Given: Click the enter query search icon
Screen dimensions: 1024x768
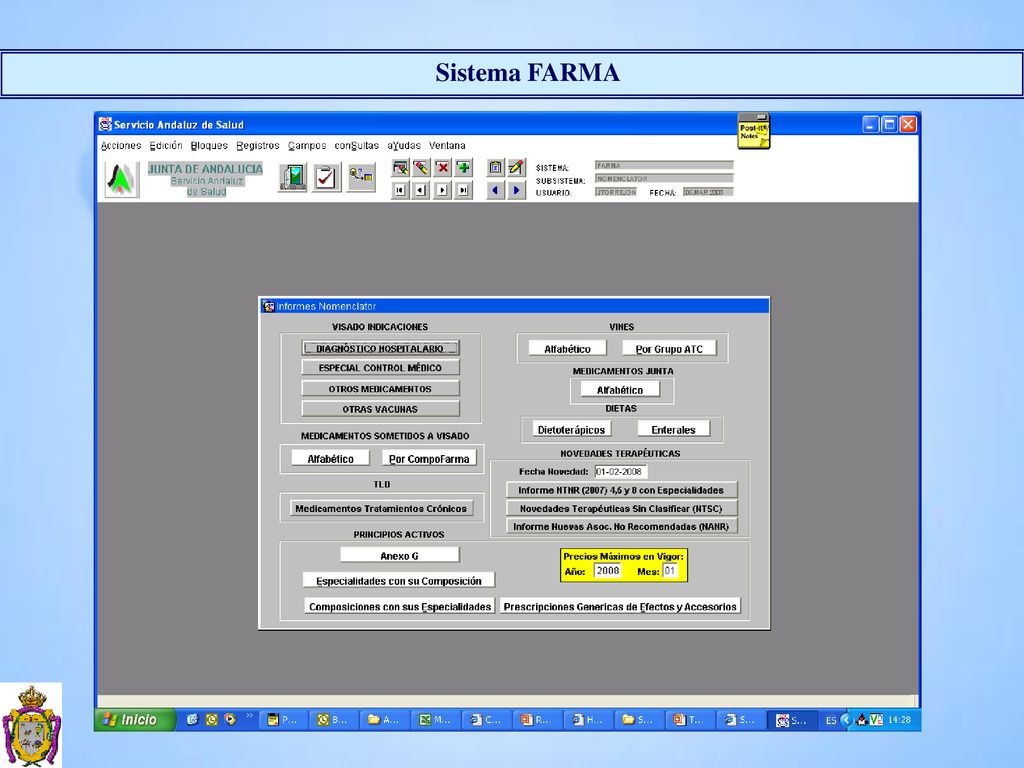Looking at the screenshot, I should (x=400, y=168).
